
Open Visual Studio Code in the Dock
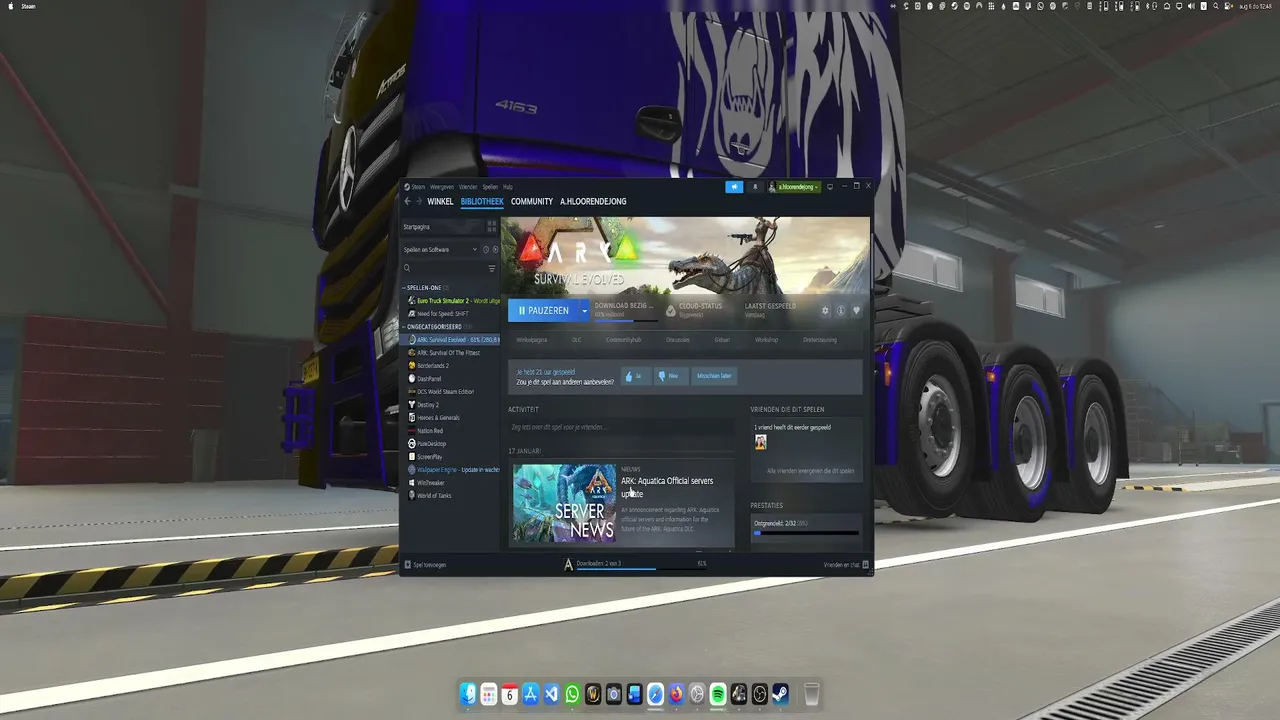click(x=551, y=694)
